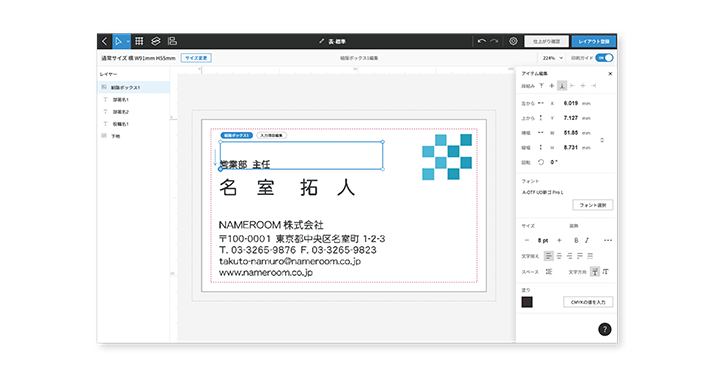Click the grid icon in the toolbar
Image resolution: width=714 pixels, height=376 pixels.
pyautogui.click(x=139, y=41)
